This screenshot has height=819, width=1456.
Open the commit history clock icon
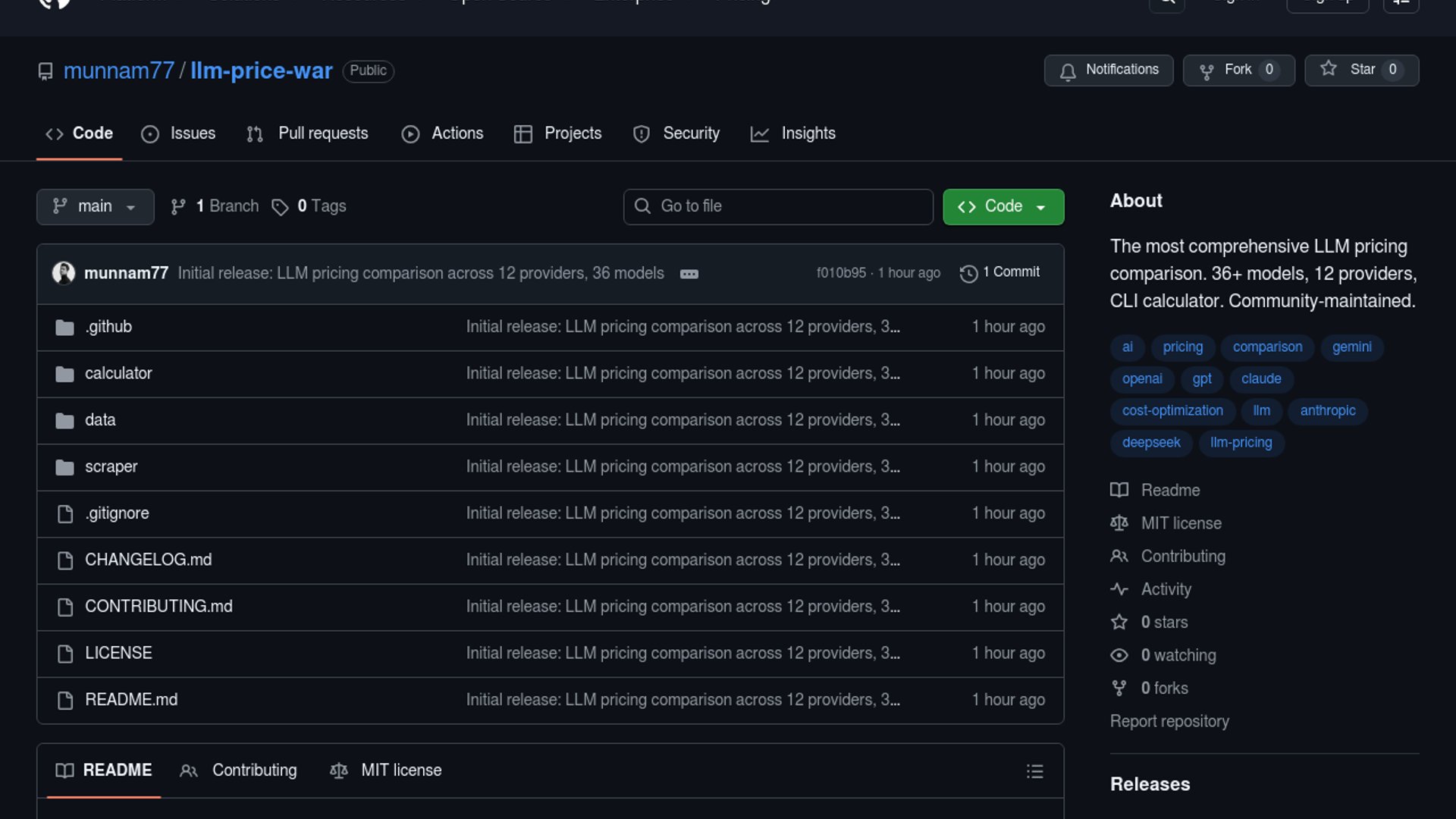click(x=968, y=273)
